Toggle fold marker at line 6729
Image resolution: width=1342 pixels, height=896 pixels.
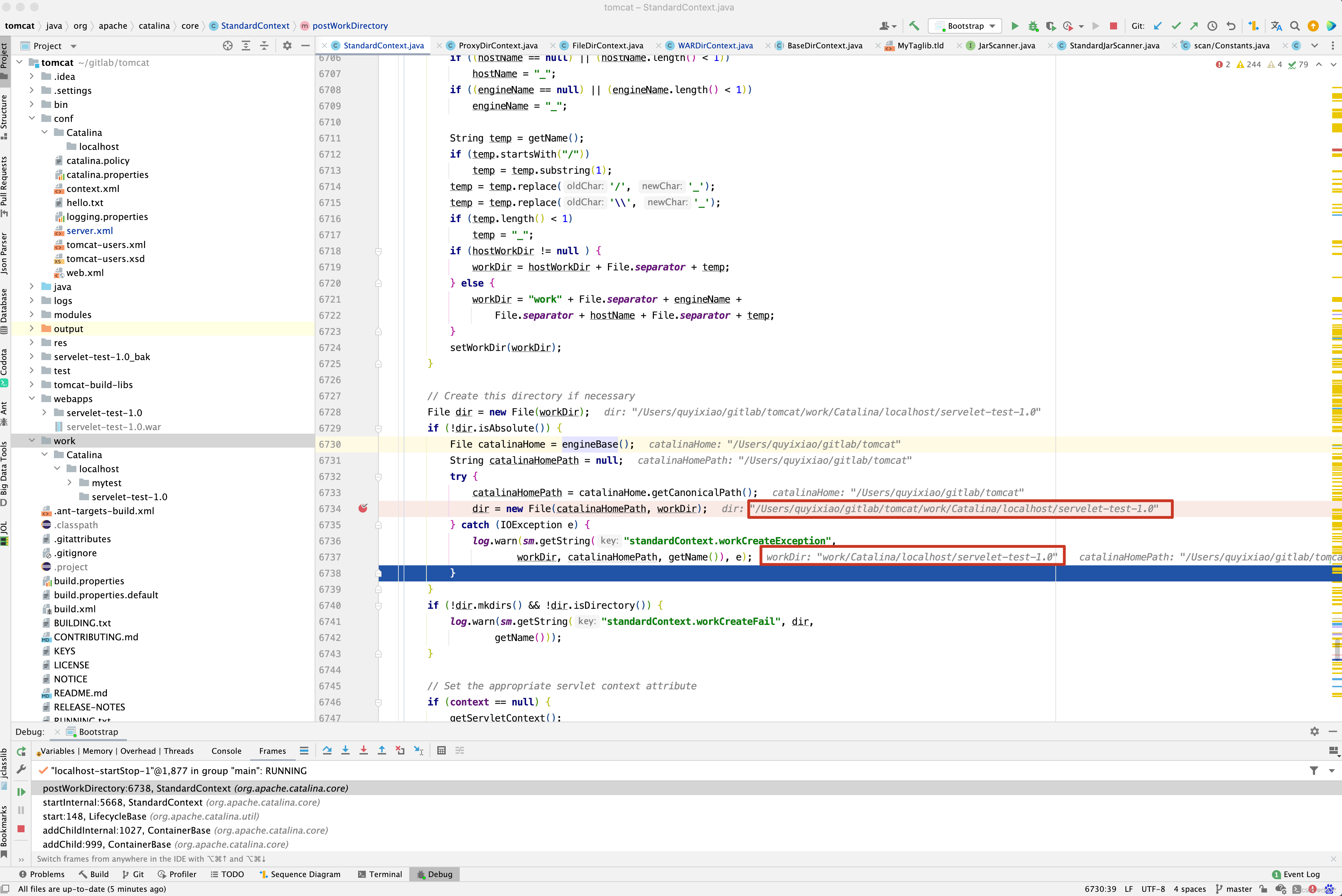378,429
